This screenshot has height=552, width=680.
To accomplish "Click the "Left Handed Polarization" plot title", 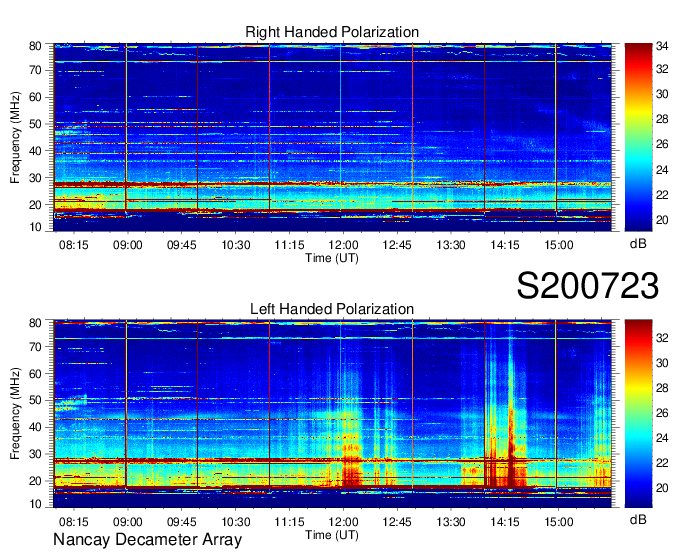I will [x=332, y=309].
